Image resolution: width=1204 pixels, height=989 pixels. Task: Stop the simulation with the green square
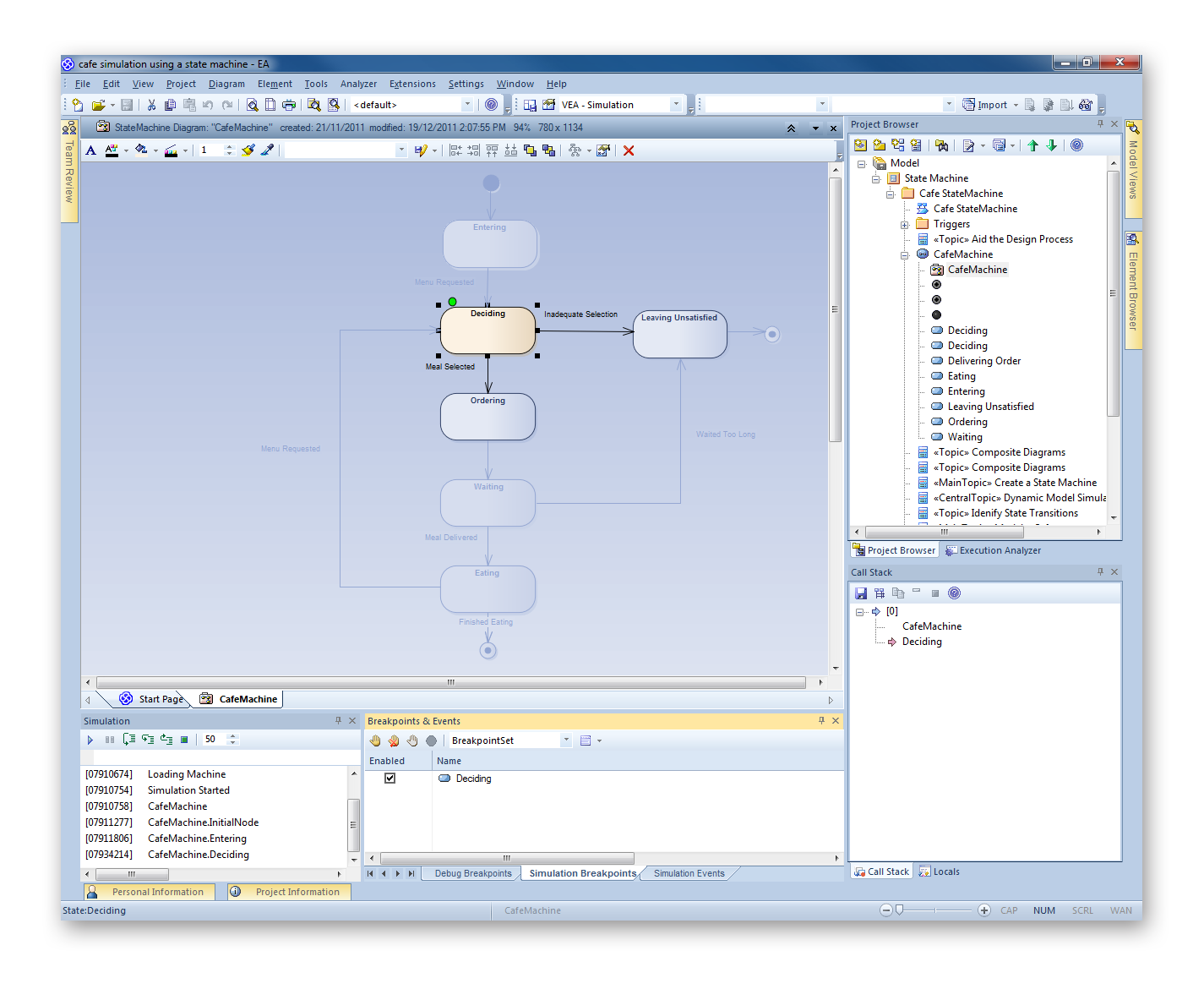tap(184, 740)
